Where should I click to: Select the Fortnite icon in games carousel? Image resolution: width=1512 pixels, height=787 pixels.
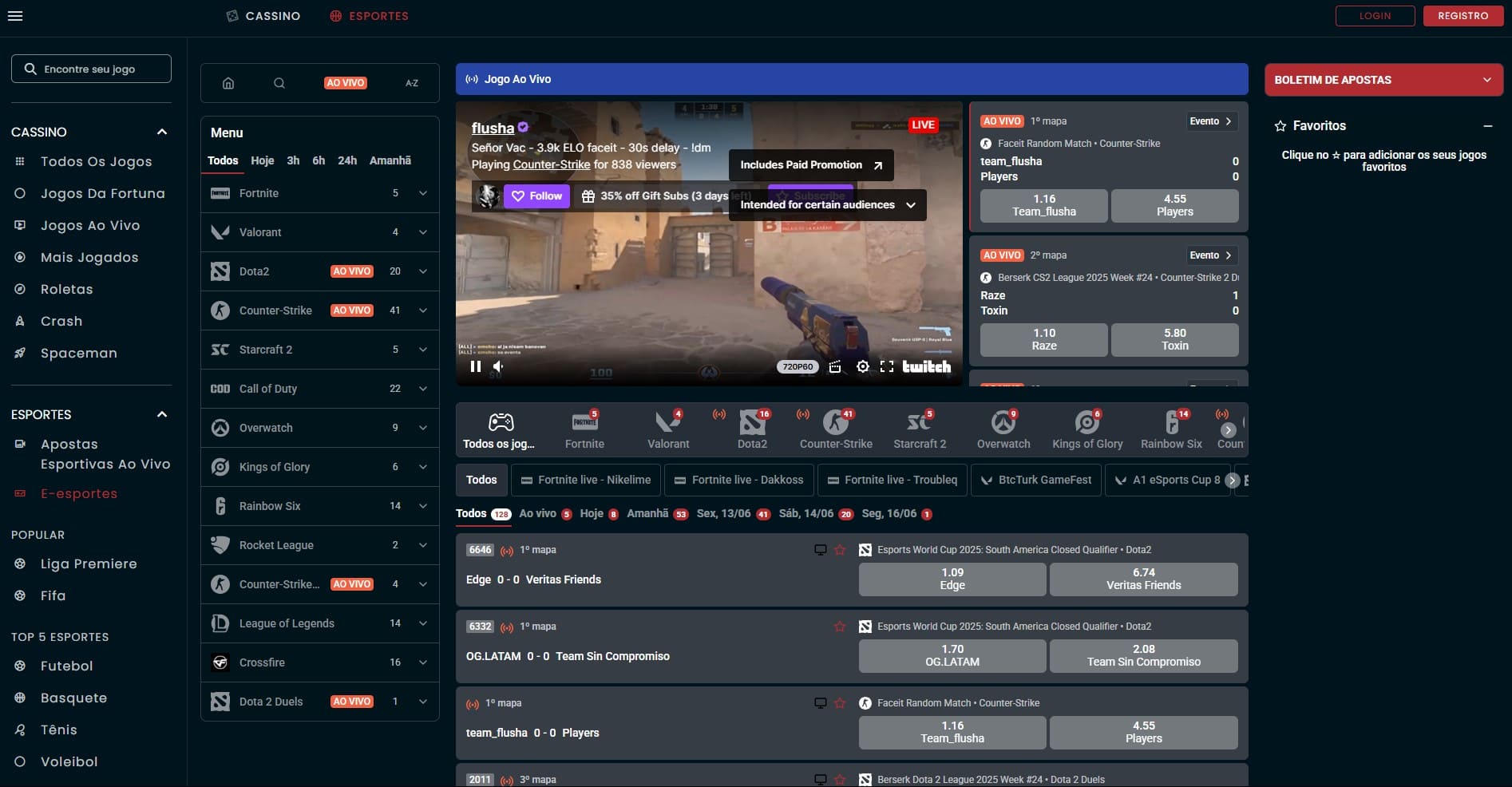584,422
